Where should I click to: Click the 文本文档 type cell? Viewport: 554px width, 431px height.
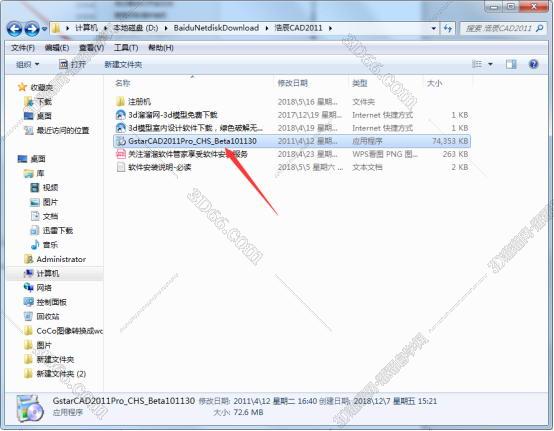367,167
